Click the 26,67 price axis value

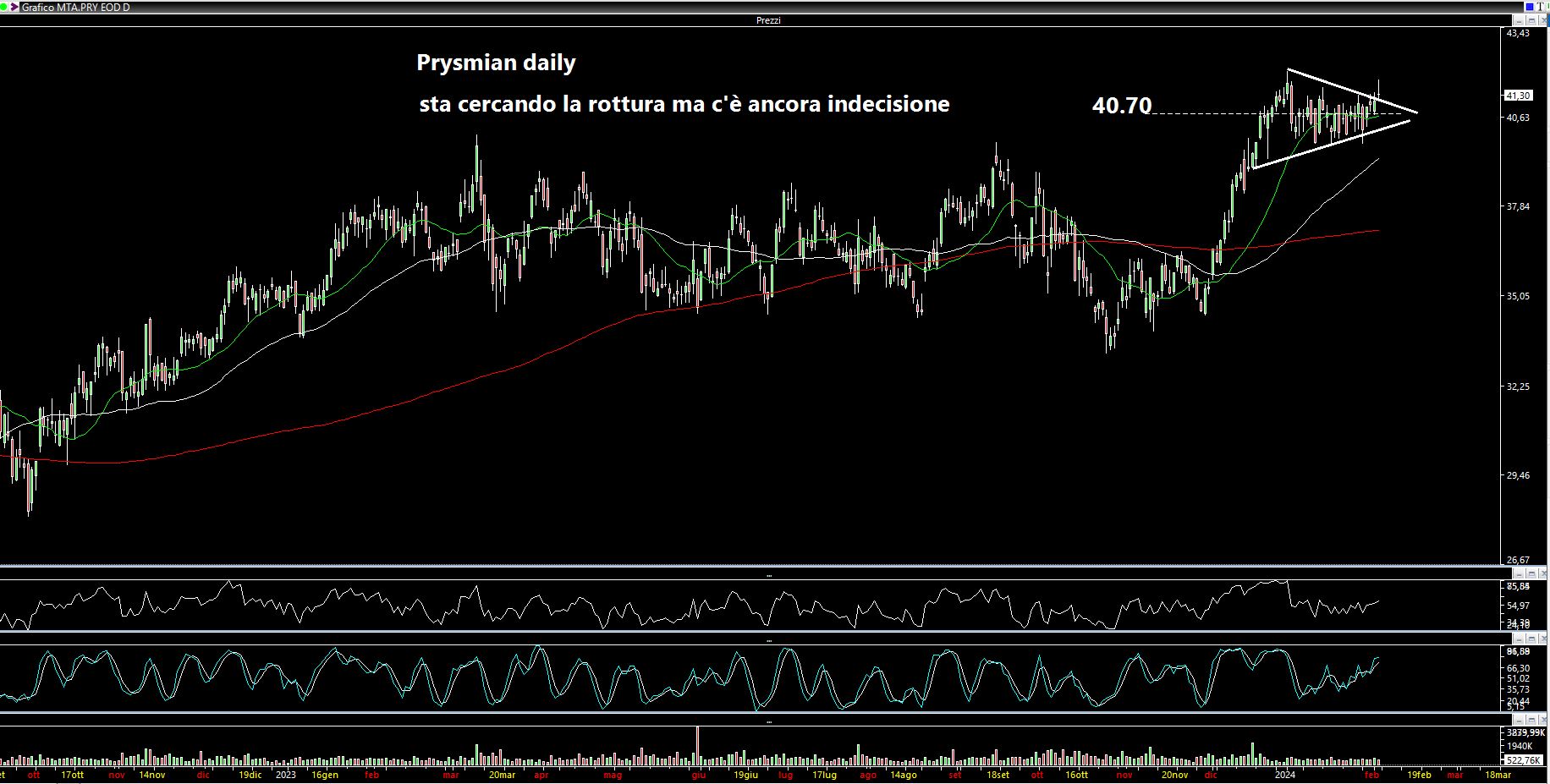tap(1519, 560)
